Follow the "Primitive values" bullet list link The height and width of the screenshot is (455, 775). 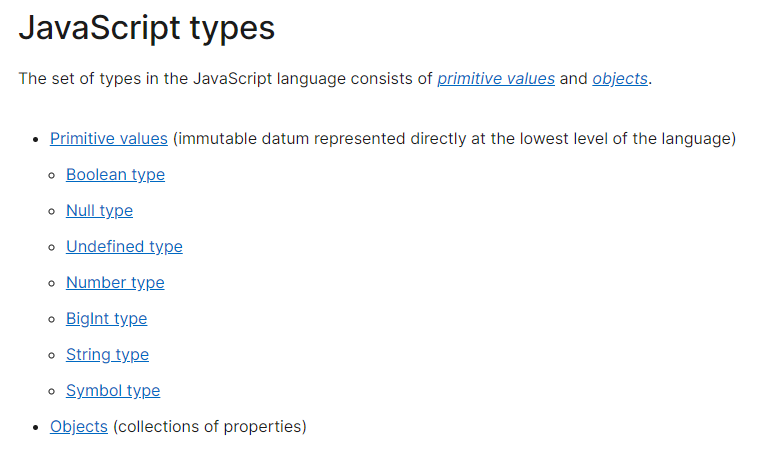(109, 139)
